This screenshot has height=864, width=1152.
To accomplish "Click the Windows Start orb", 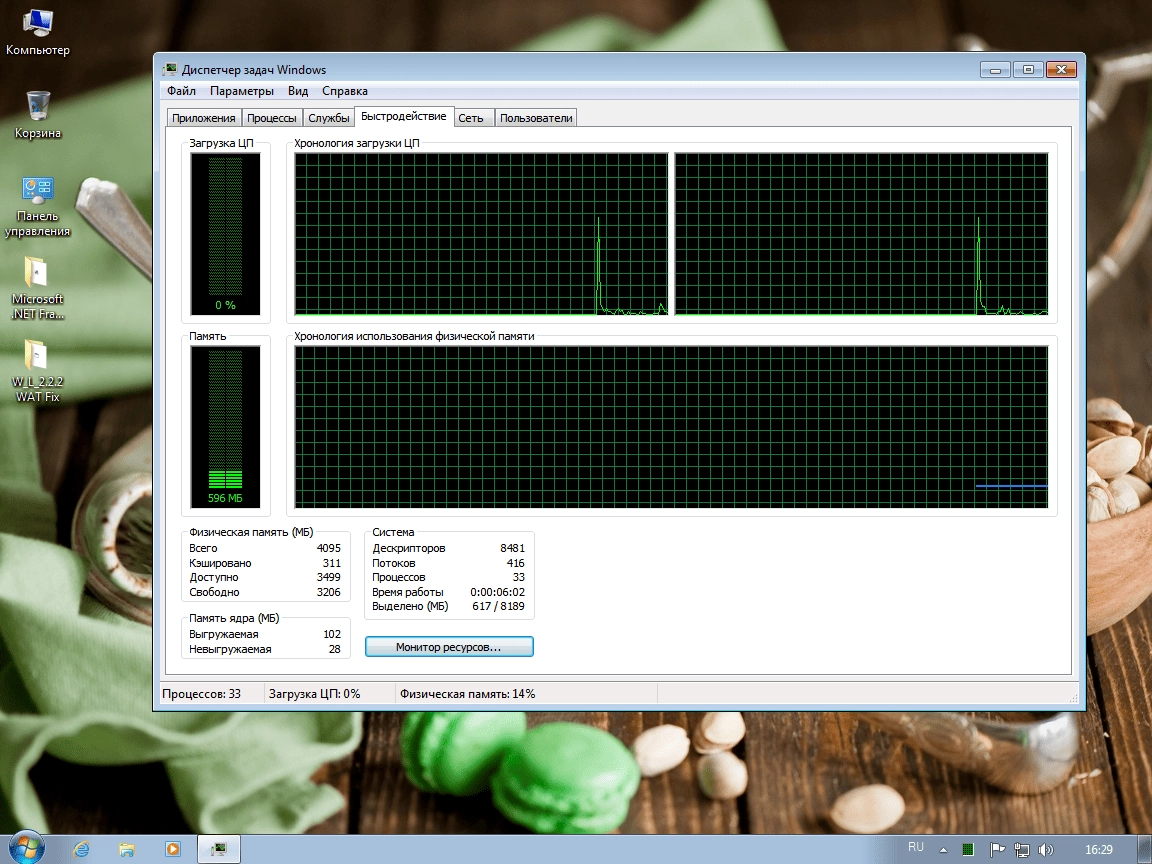I will tap(26, 849).
